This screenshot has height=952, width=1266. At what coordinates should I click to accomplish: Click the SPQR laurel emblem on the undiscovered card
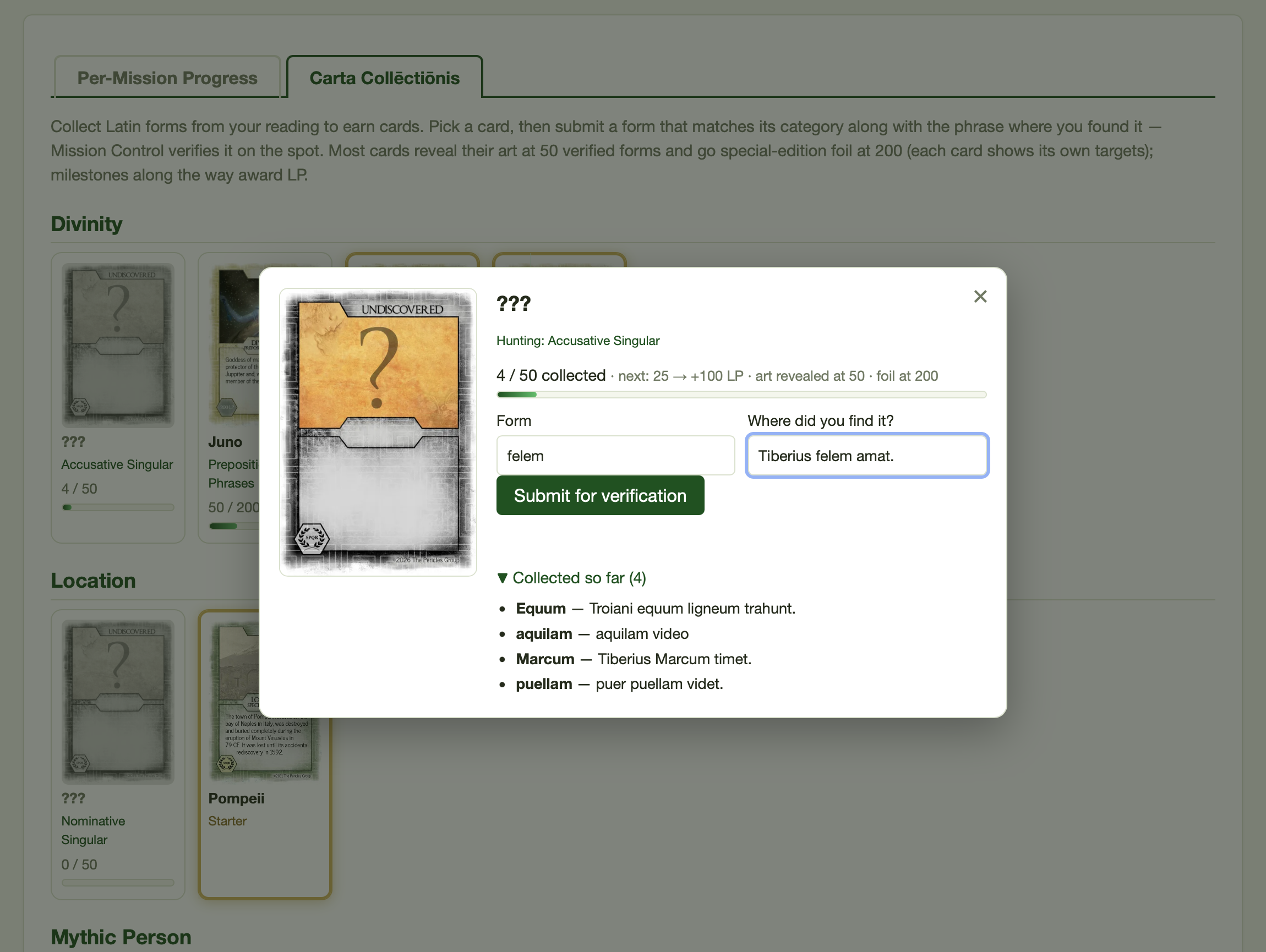pos(312,538)
